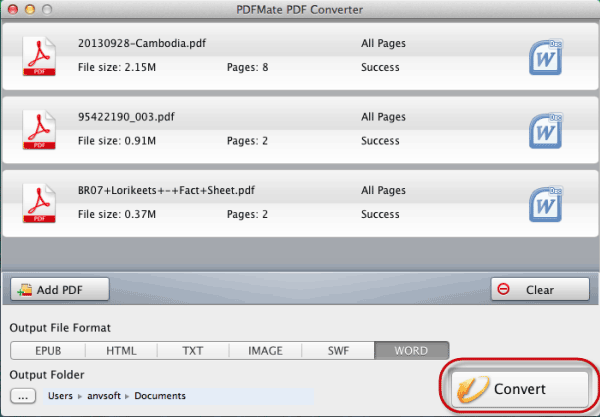Viewport: 600px width, 417px height.
Task: Click anvsoft in the output path
Action: (x=104, y=396)
